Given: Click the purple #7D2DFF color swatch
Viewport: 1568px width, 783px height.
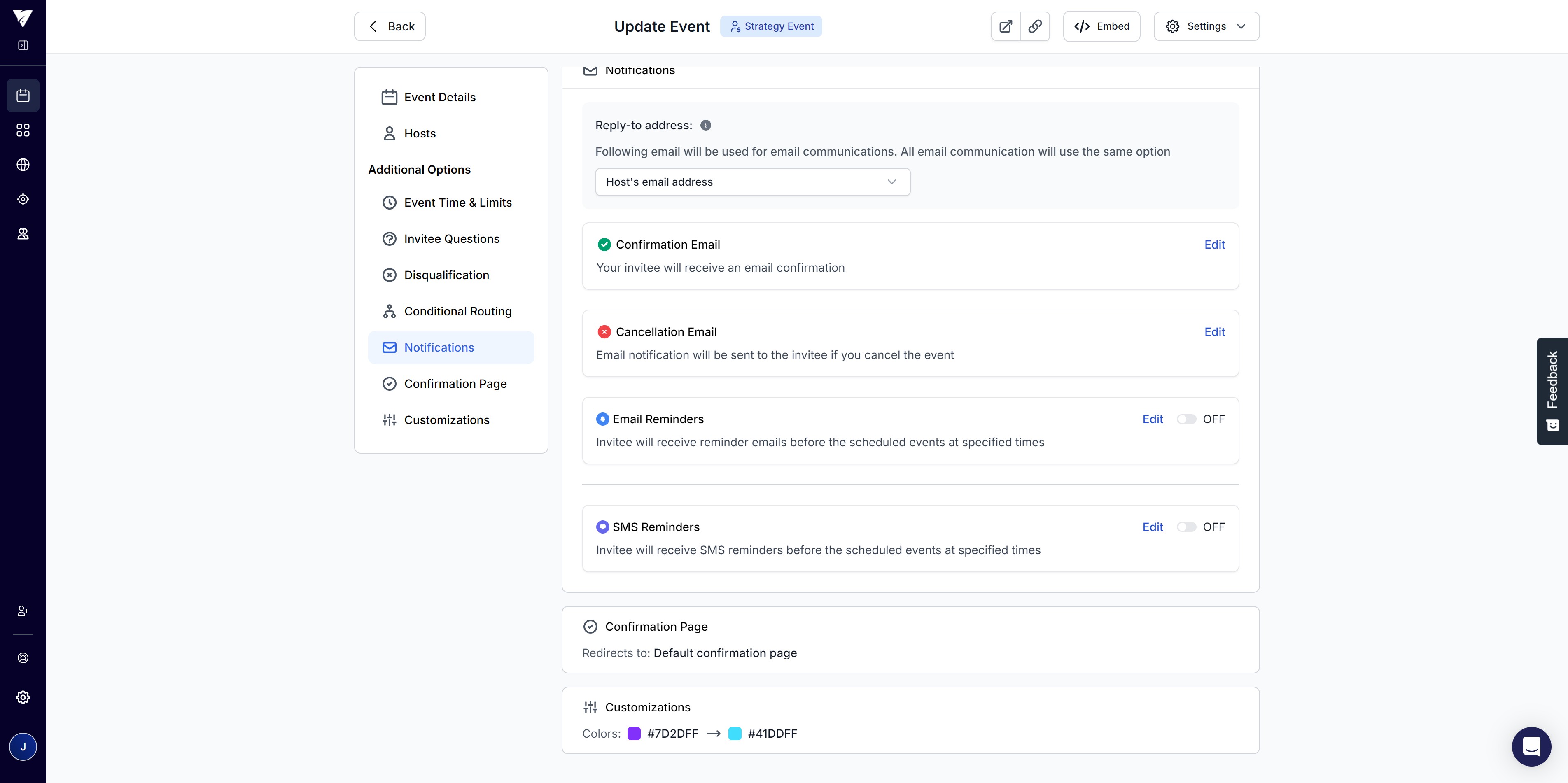Looking at the screenshot, I should click(x=634, y=734).
